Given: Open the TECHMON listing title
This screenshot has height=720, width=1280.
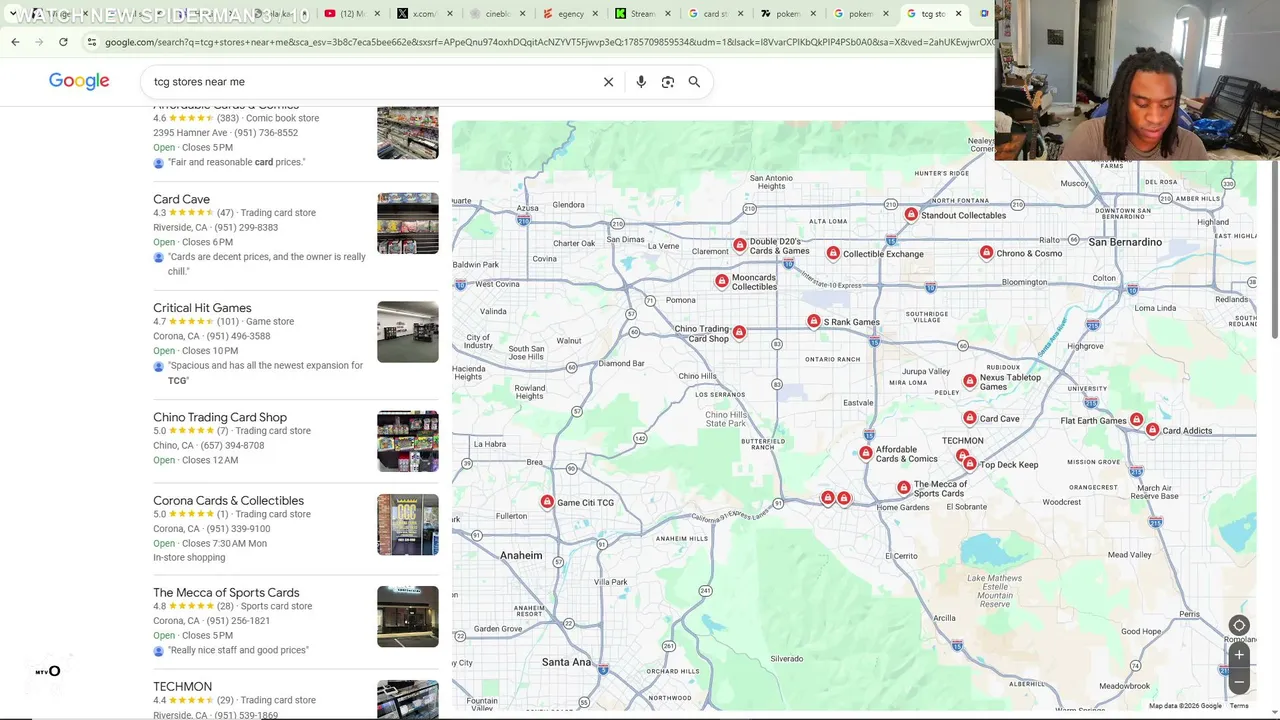Looking at the screenshot, I should 182,686.
